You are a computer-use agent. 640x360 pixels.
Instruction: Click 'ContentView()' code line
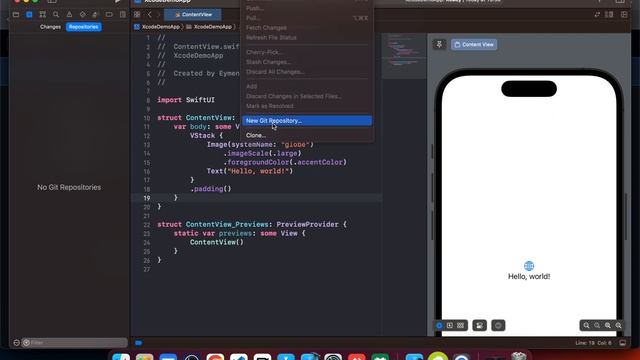(217, 242)
